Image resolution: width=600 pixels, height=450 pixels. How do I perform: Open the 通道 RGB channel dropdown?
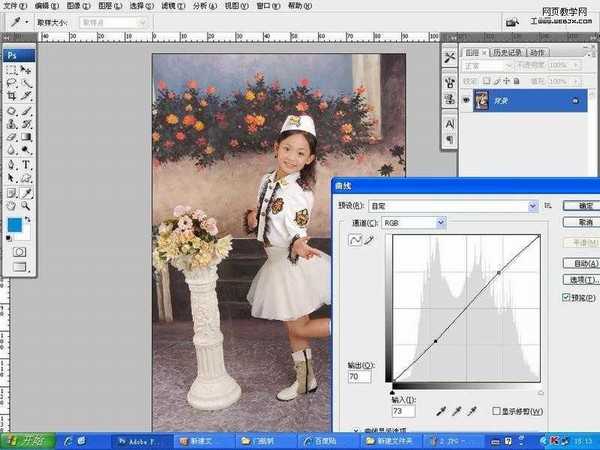click(x=410, y=222)
